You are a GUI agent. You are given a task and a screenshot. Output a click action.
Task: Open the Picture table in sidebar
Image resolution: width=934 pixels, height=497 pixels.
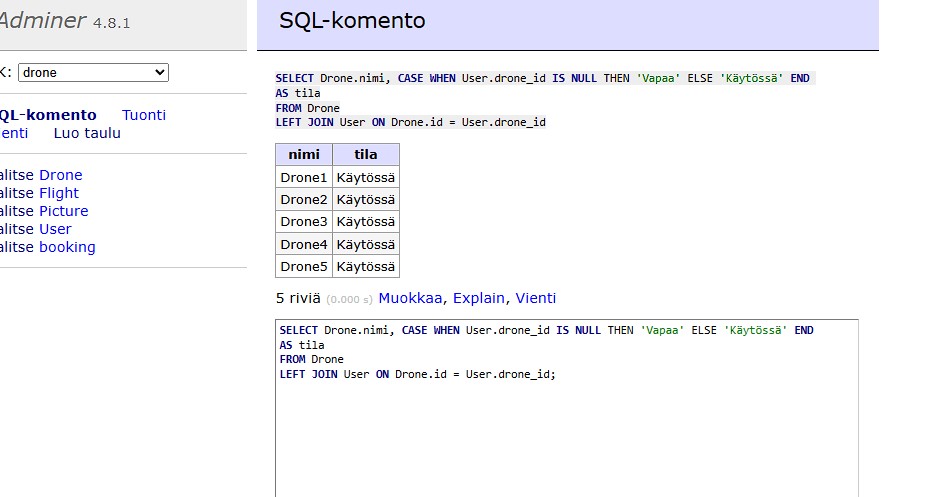64,211
